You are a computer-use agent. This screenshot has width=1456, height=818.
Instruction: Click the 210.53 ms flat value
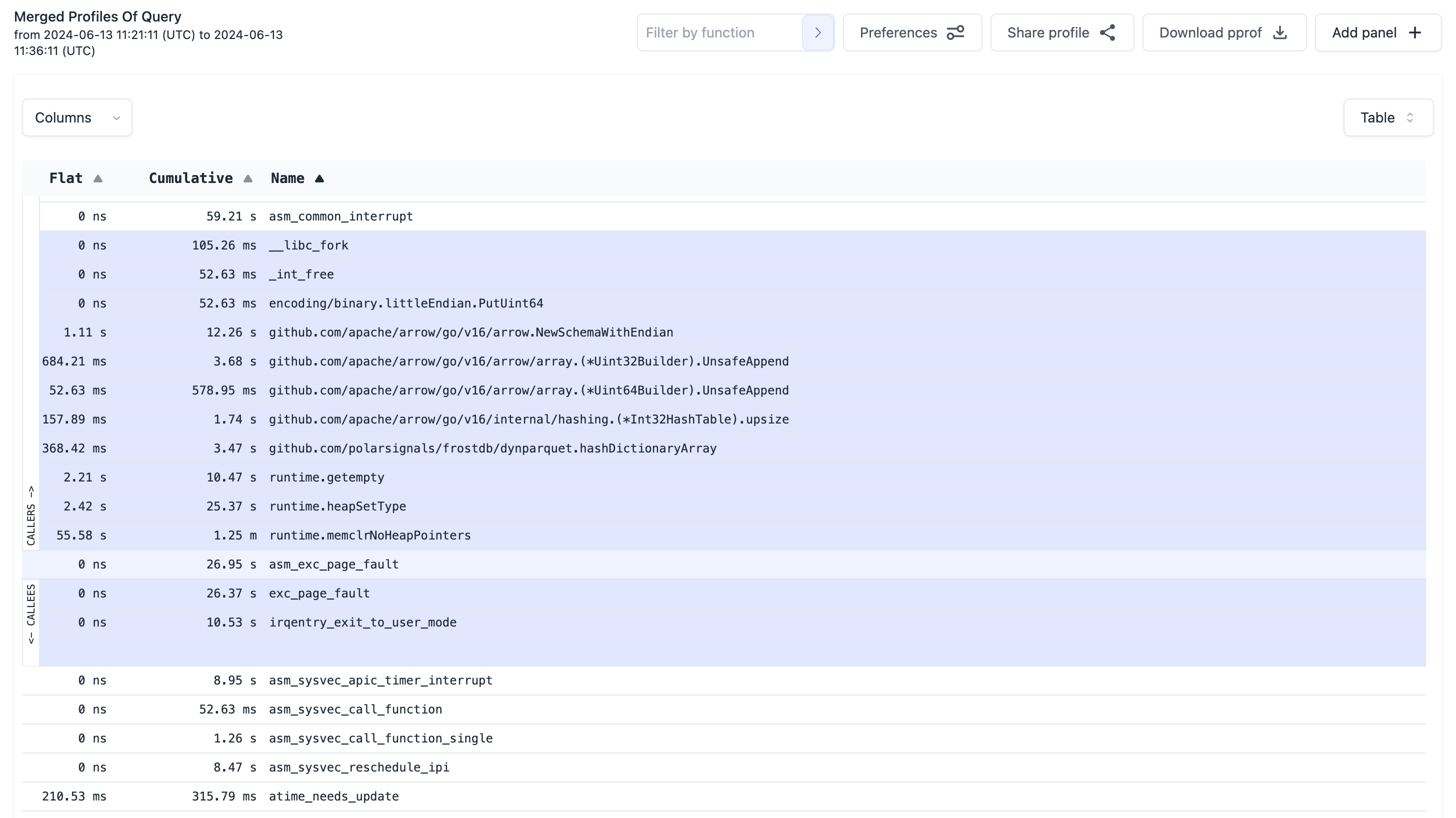click(x=74, y=796)
